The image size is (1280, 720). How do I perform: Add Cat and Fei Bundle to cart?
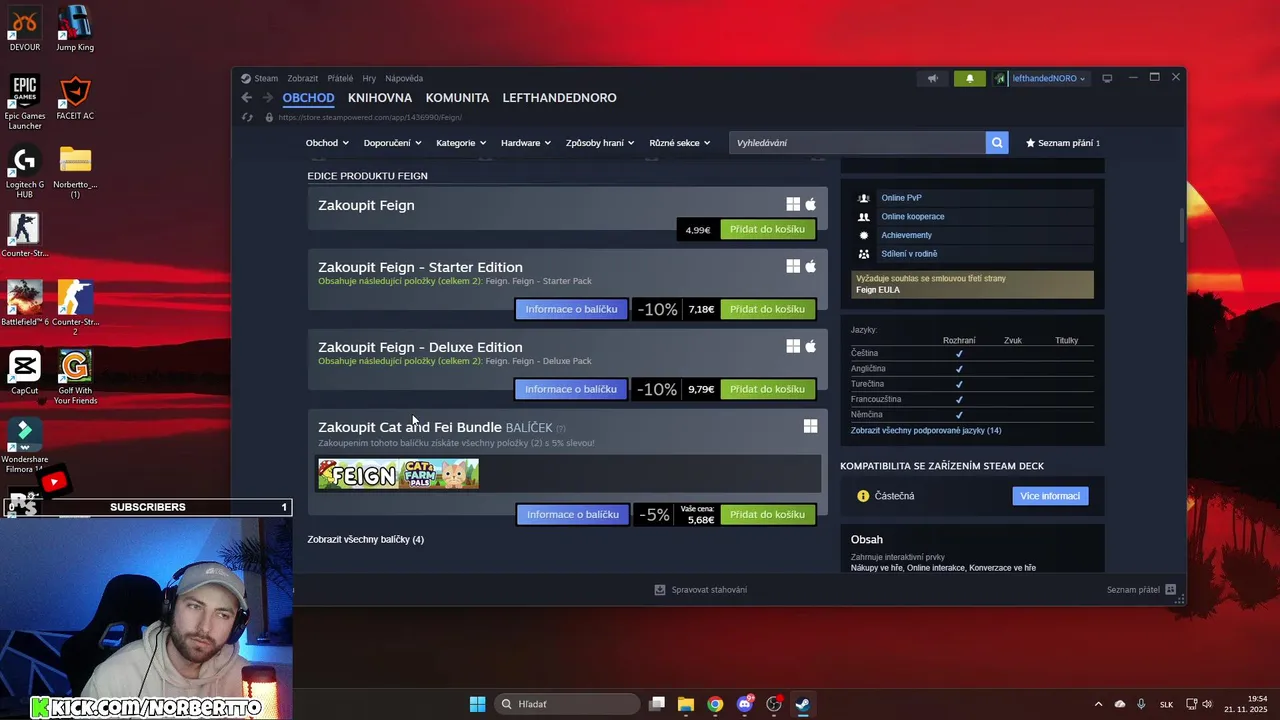[767, 514]
